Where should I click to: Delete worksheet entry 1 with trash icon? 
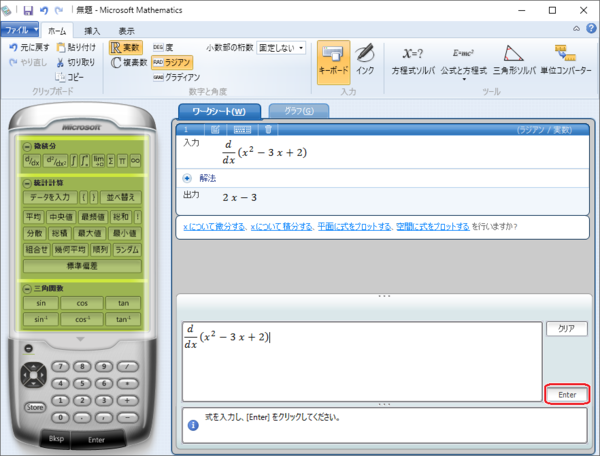pyautogui.click(x=268, y=130)
